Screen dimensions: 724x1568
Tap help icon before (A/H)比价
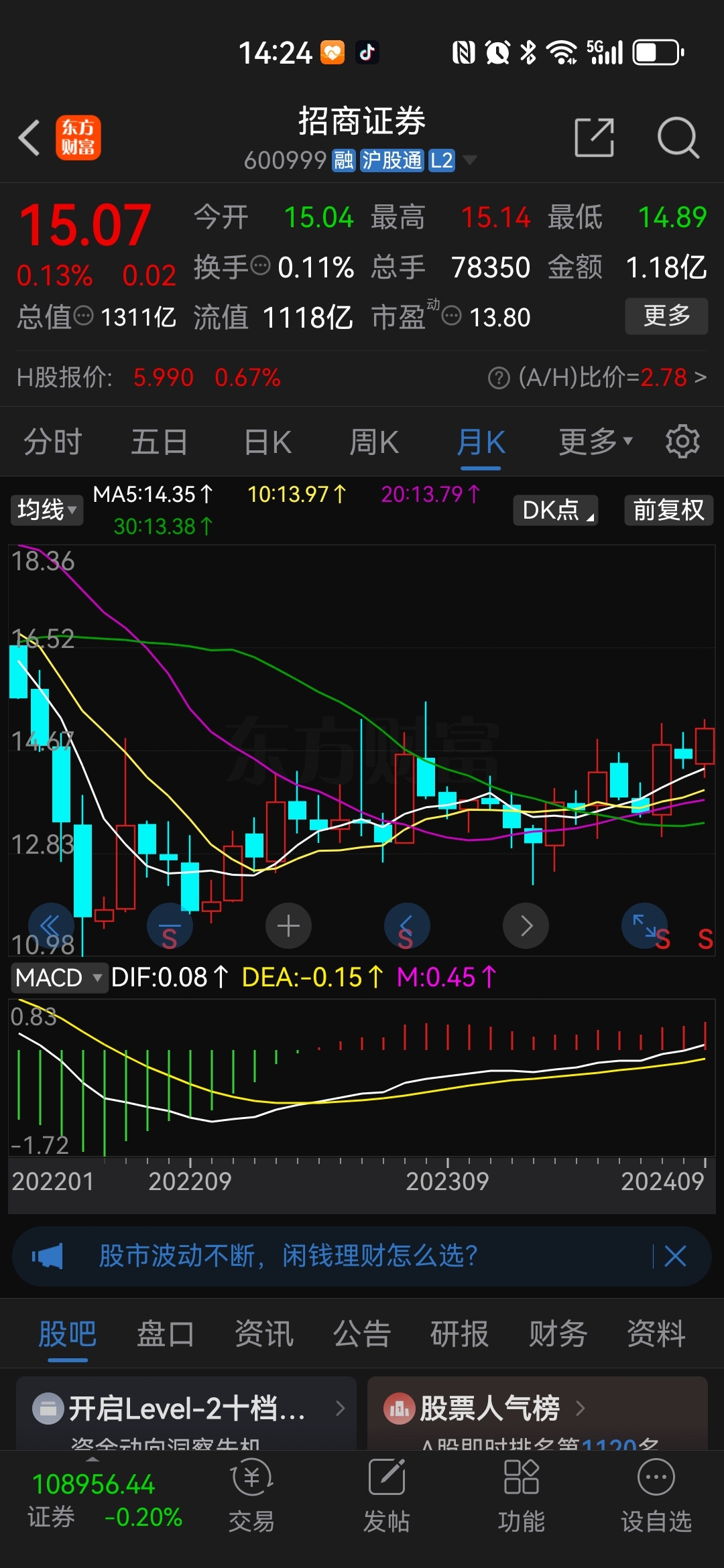[499, 378]
